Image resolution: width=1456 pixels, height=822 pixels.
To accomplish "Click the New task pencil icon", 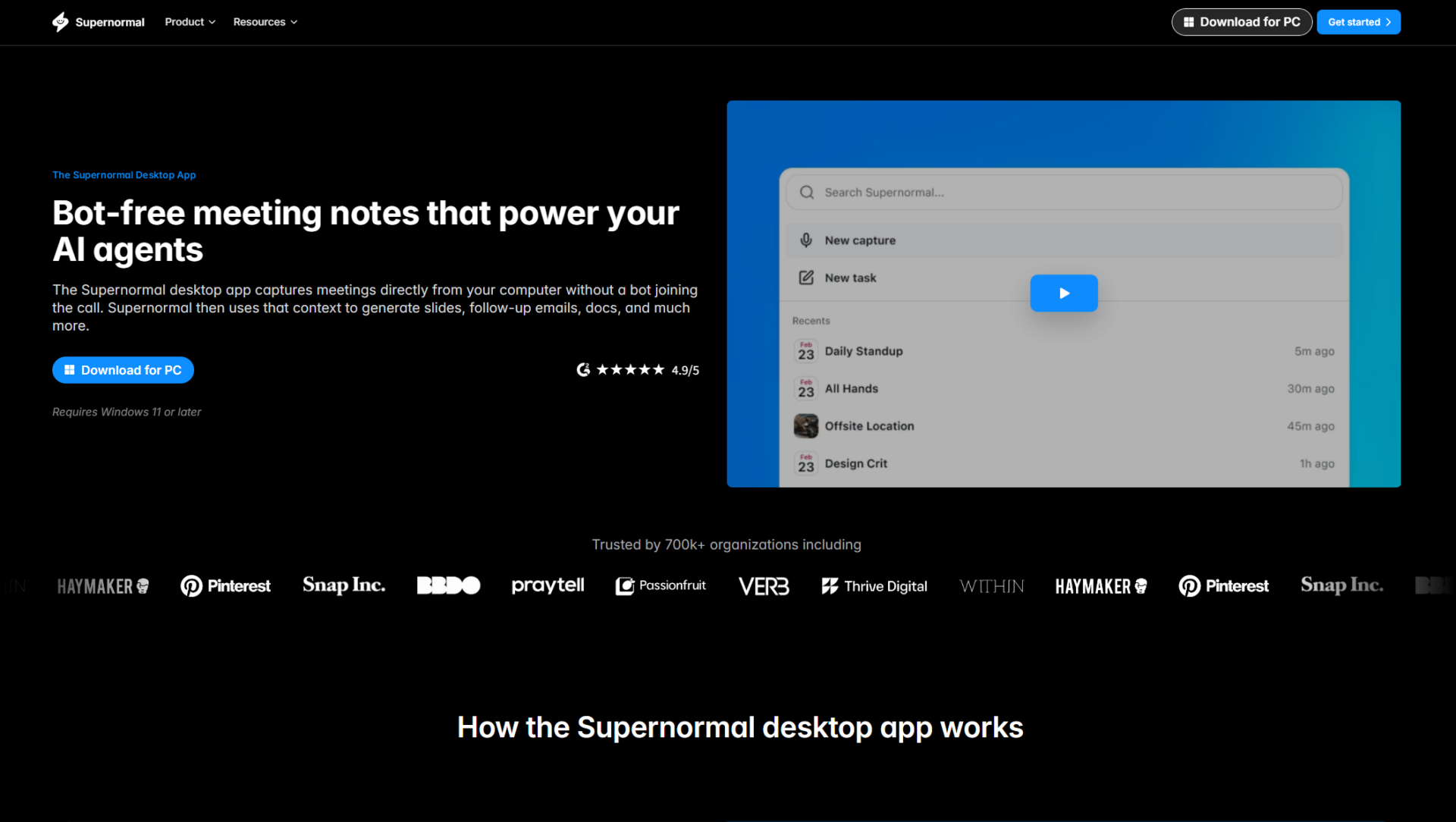I will coord(806,278).
